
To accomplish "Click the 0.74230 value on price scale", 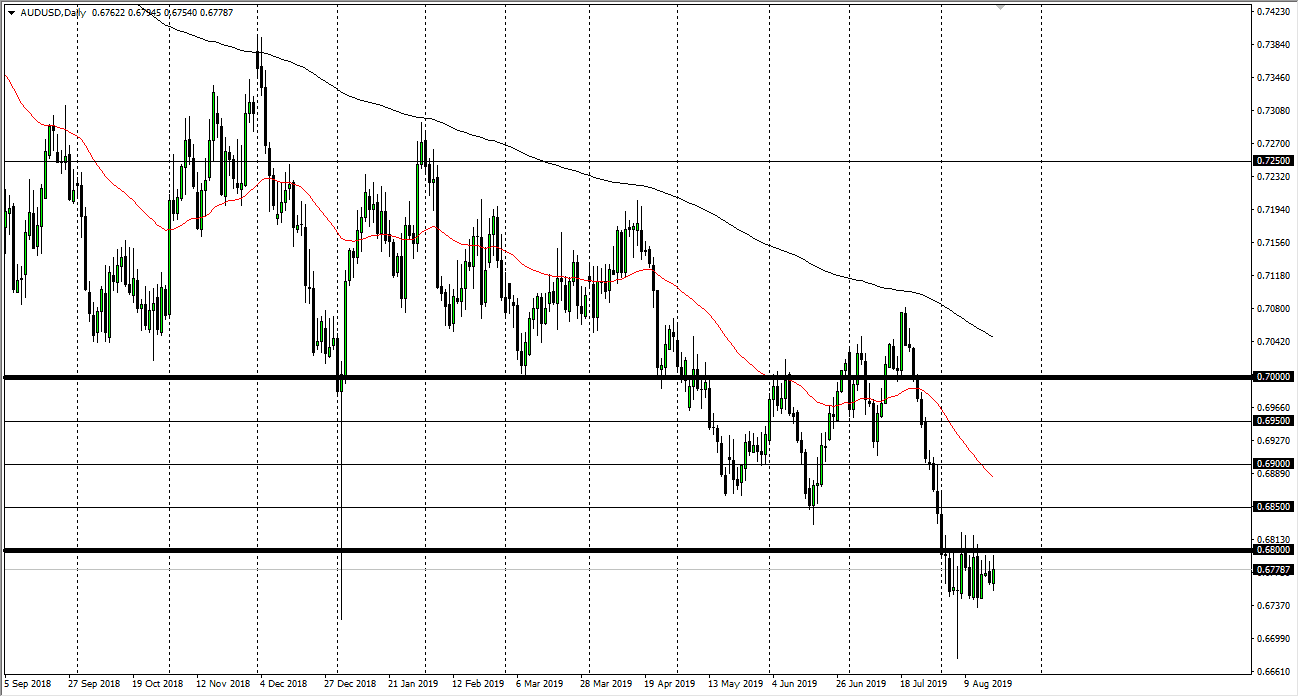I will pyautogui.click(x=1272, y=12).
